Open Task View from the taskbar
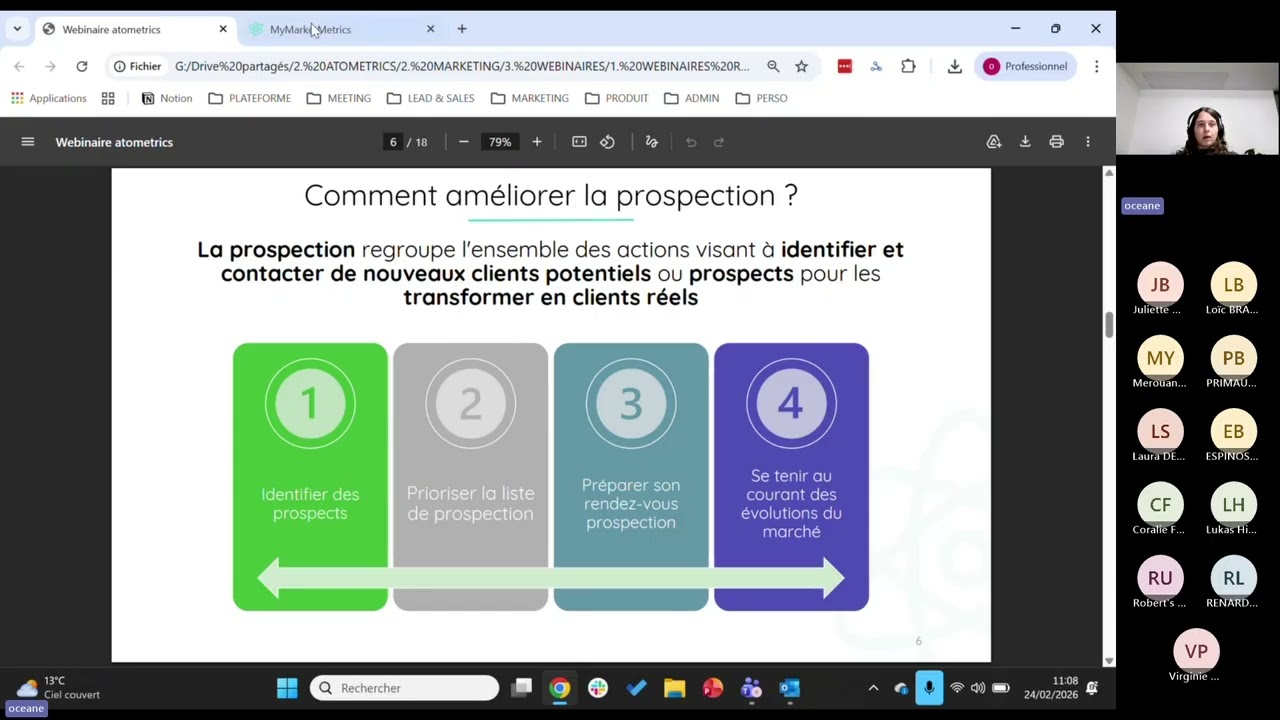1280x720 pixels. point(522,688)
